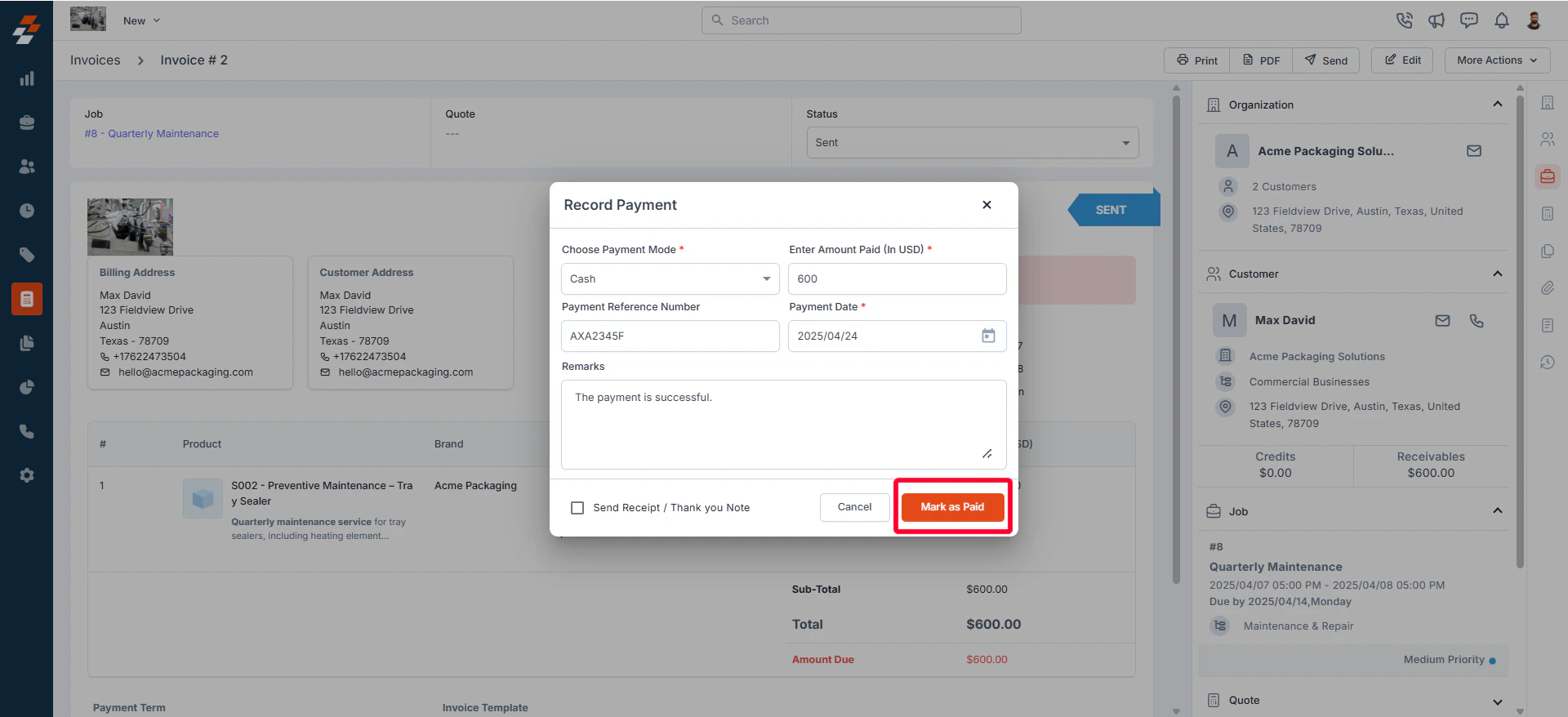This screenshot has width=1568, height=717.
Task: Collapse the Job panel section
Action: pos(1497,510)
